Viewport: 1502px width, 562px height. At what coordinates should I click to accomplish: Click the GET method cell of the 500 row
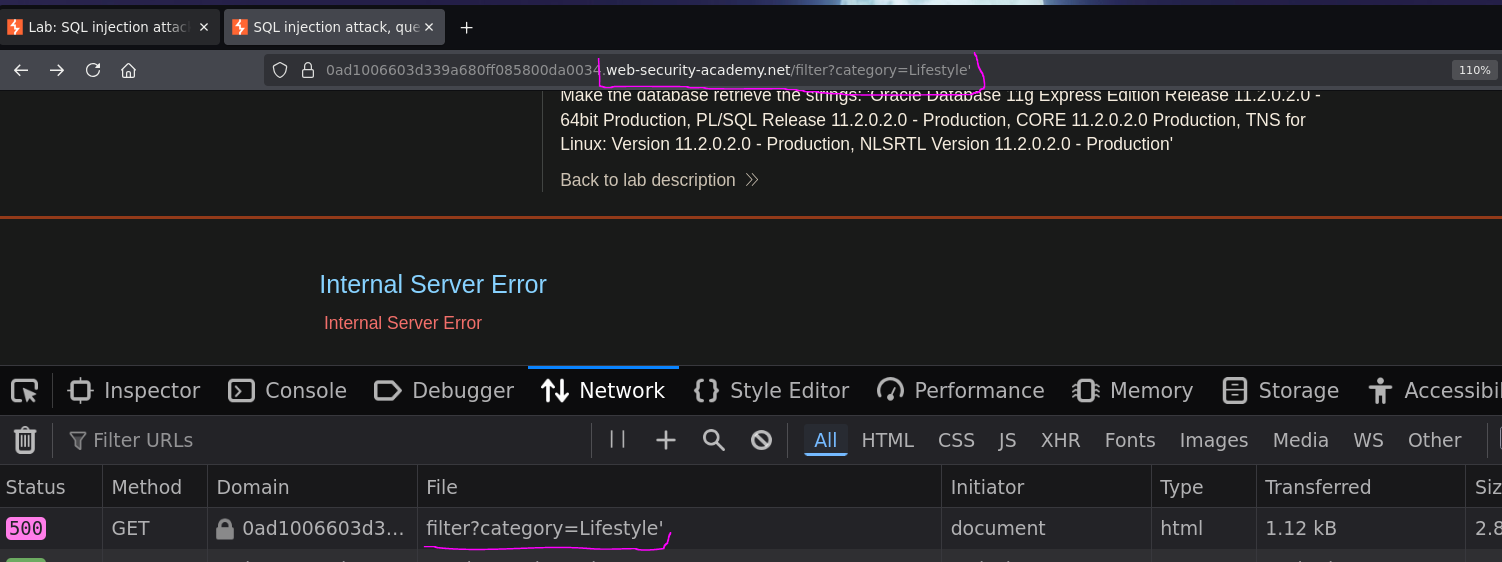(155, 528)
